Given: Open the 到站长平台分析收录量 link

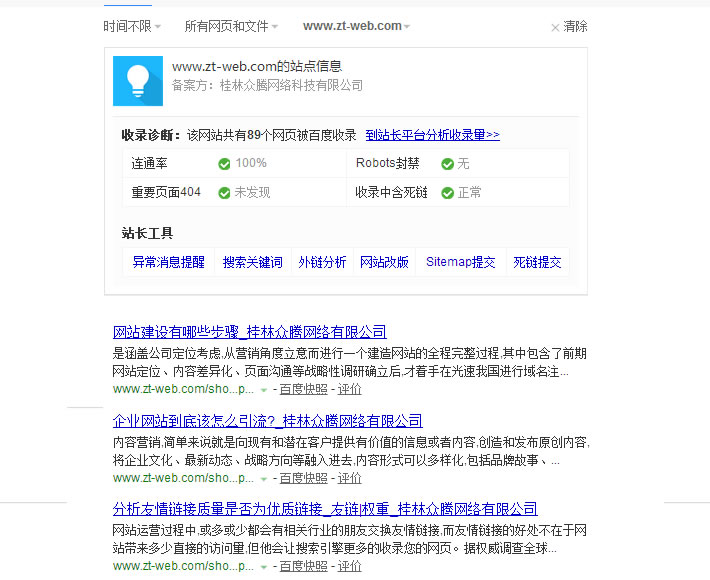Looking at the screenshot, I should pos(432,135).
